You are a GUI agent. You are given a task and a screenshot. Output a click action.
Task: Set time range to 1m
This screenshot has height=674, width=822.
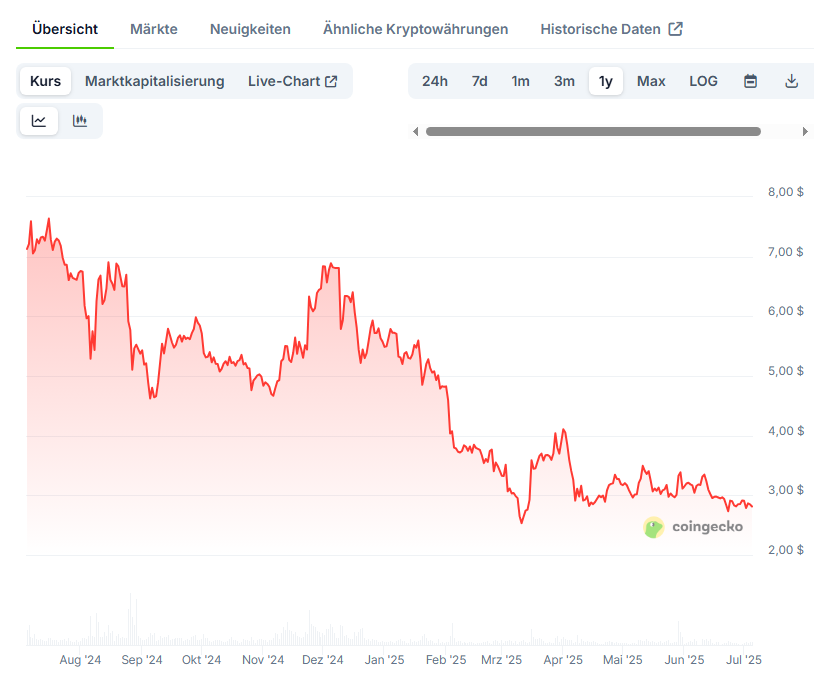pyautogui.click(x=520, y=81)
